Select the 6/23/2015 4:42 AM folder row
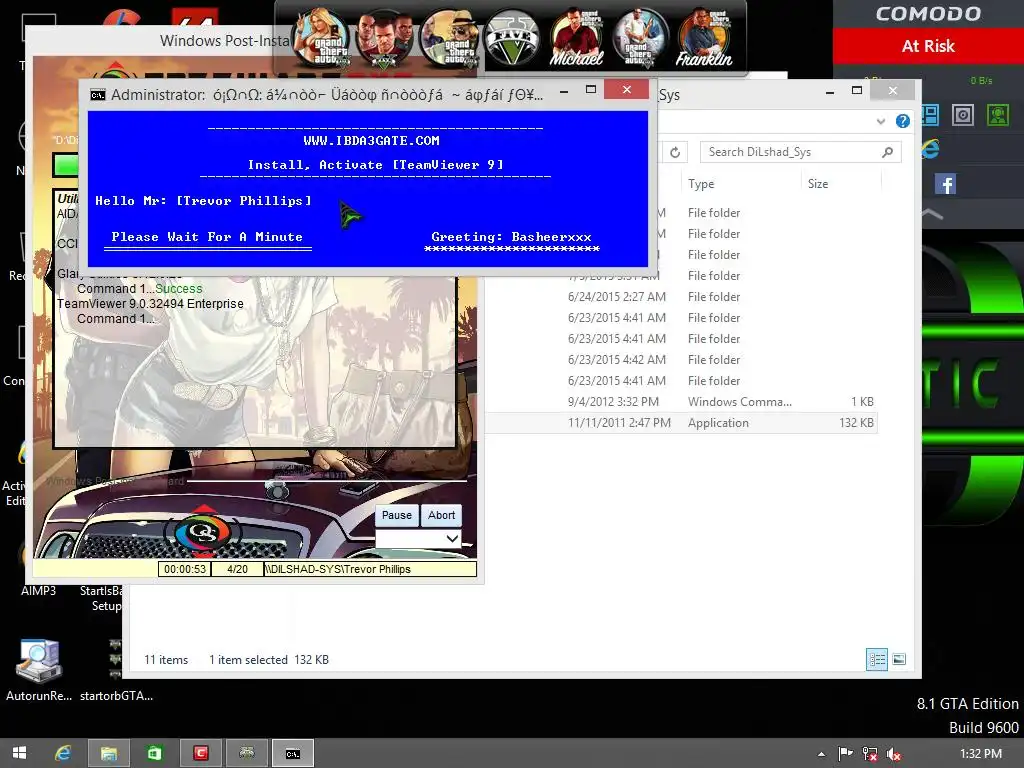 tap(680, 360)
